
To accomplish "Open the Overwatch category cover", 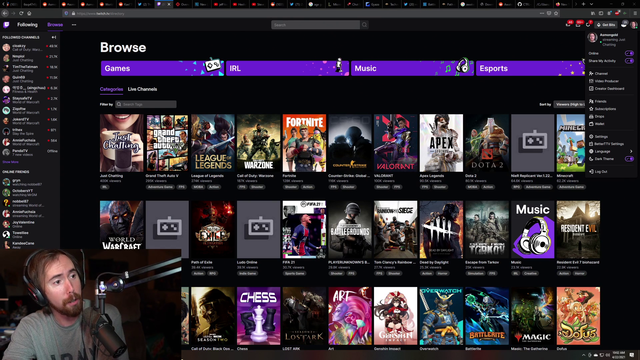I will coord(442,316).
